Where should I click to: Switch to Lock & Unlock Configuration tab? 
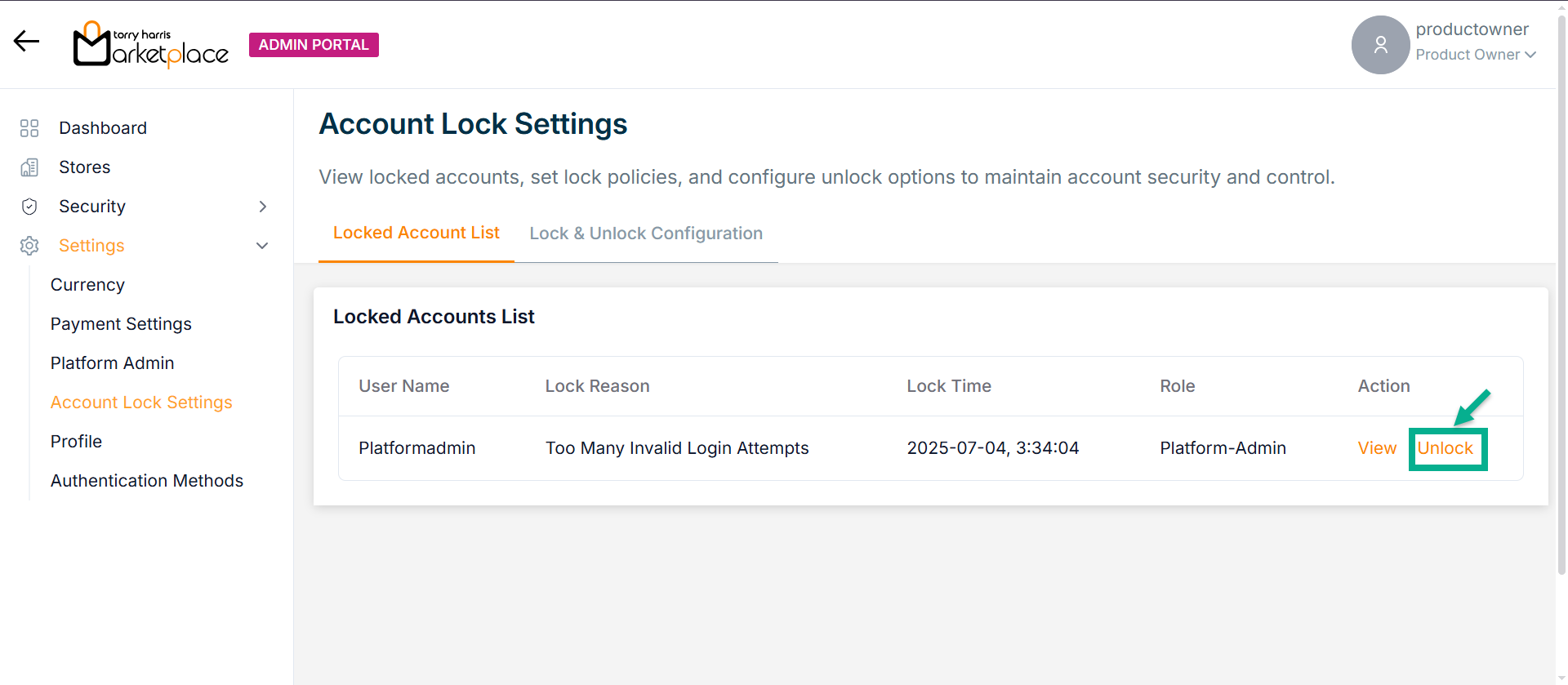coord(645,234)
